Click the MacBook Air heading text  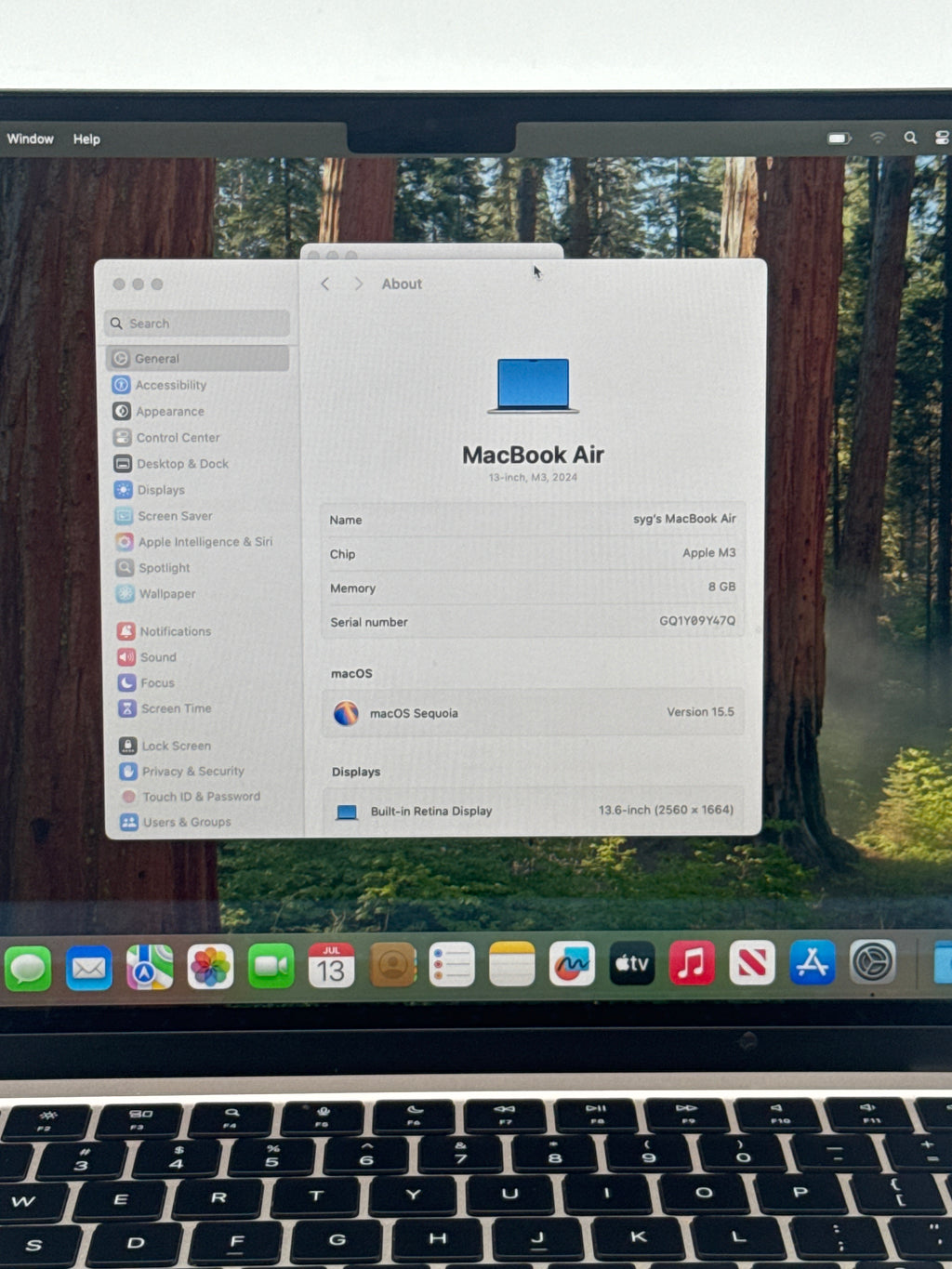tap(533, 455)
